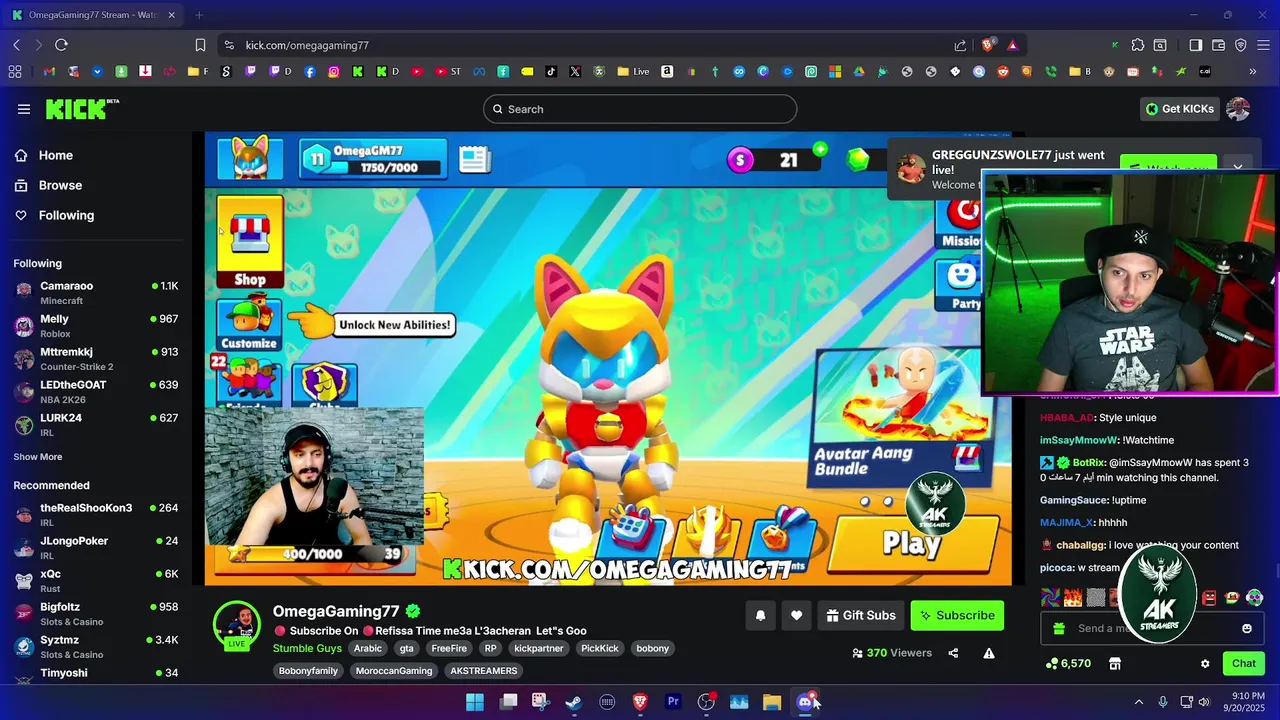The width and height of the screenshot is (1280, 720).
Task: Open Steam from taskbar
Action: (574, 702)
